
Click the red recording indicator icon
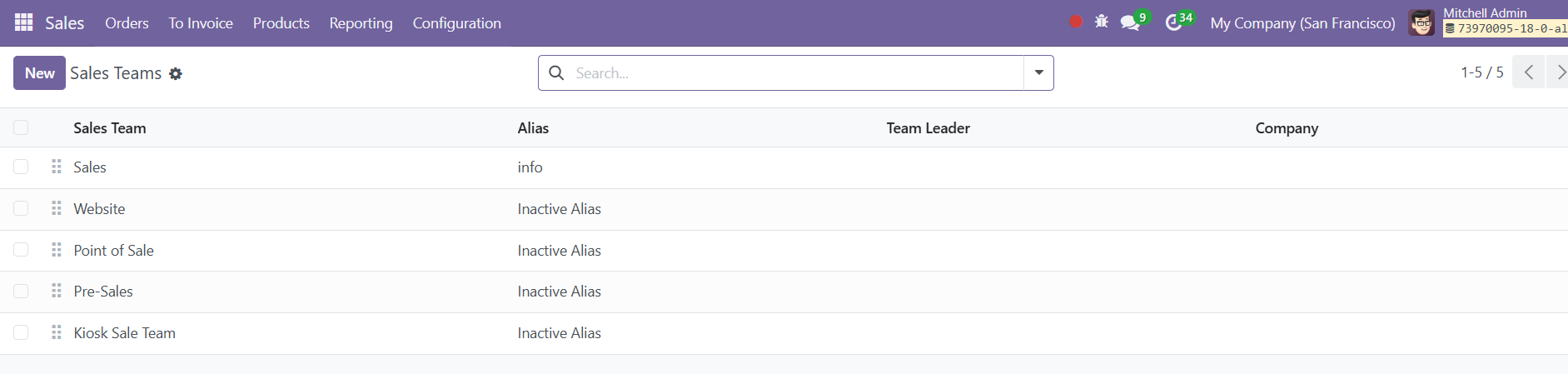pyautogui.click(x=1076, y=22)
